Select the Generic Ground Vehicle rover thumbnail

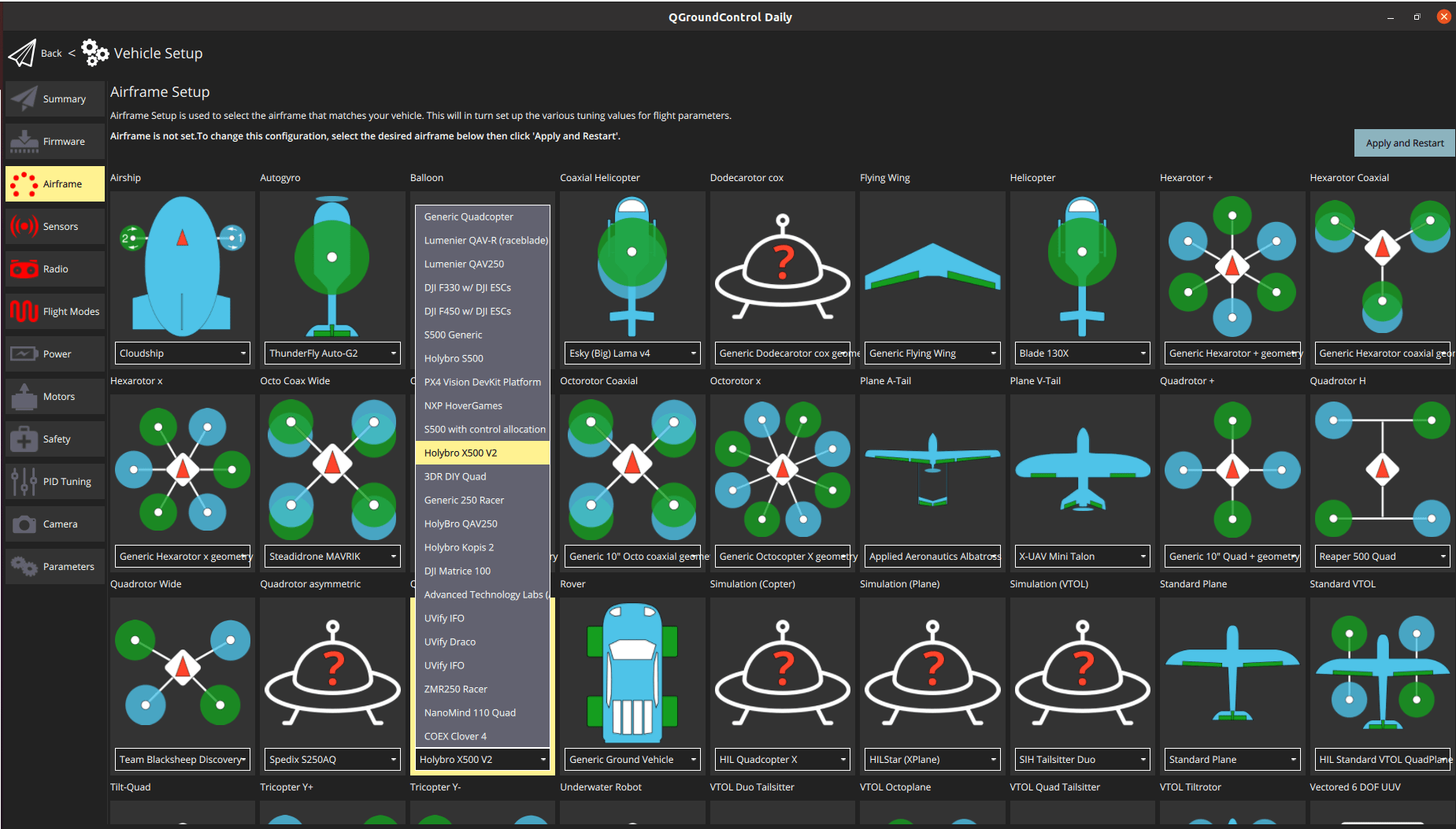[632, 673]
